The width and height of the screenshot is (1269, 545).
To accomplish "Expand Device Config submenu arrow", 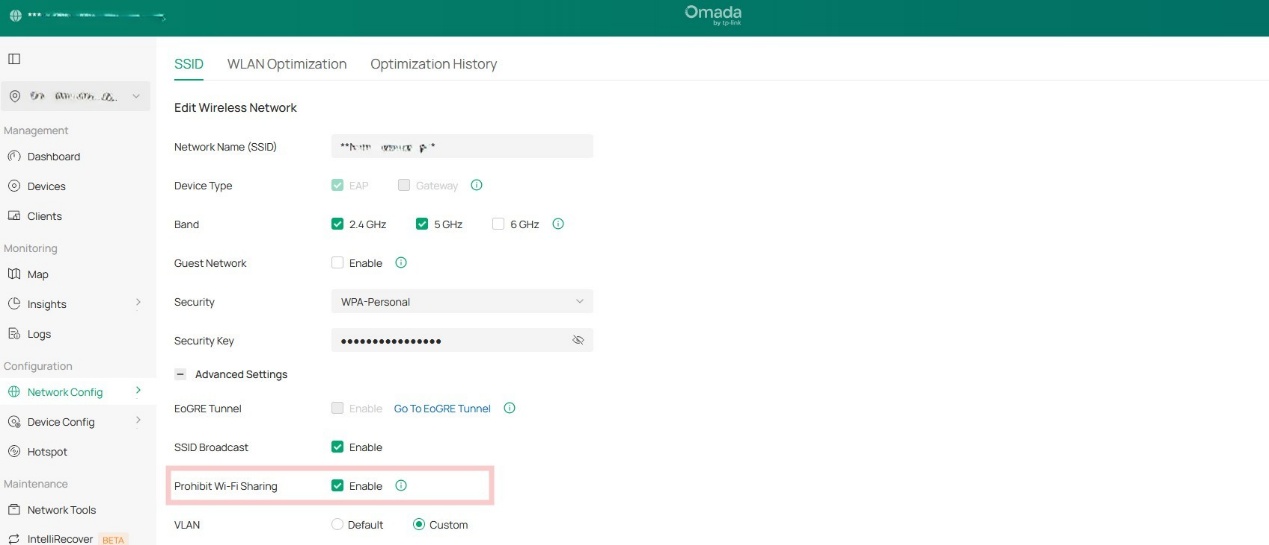I will tap(138, 421).
